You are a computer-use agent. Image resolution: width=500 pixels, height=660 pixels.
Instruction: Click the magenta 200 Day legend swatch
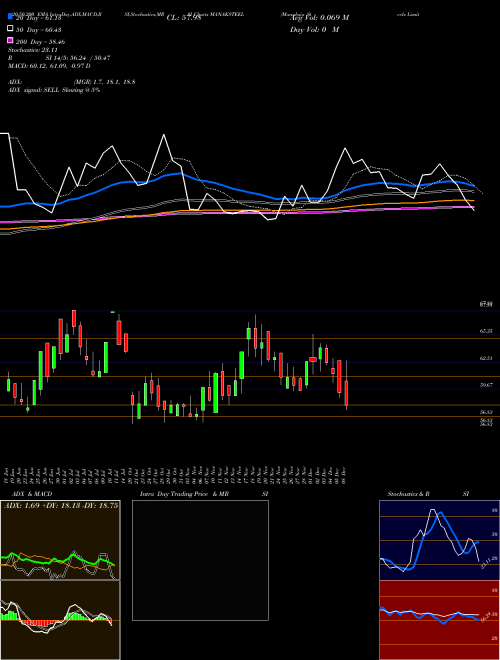tap(11, 41)
